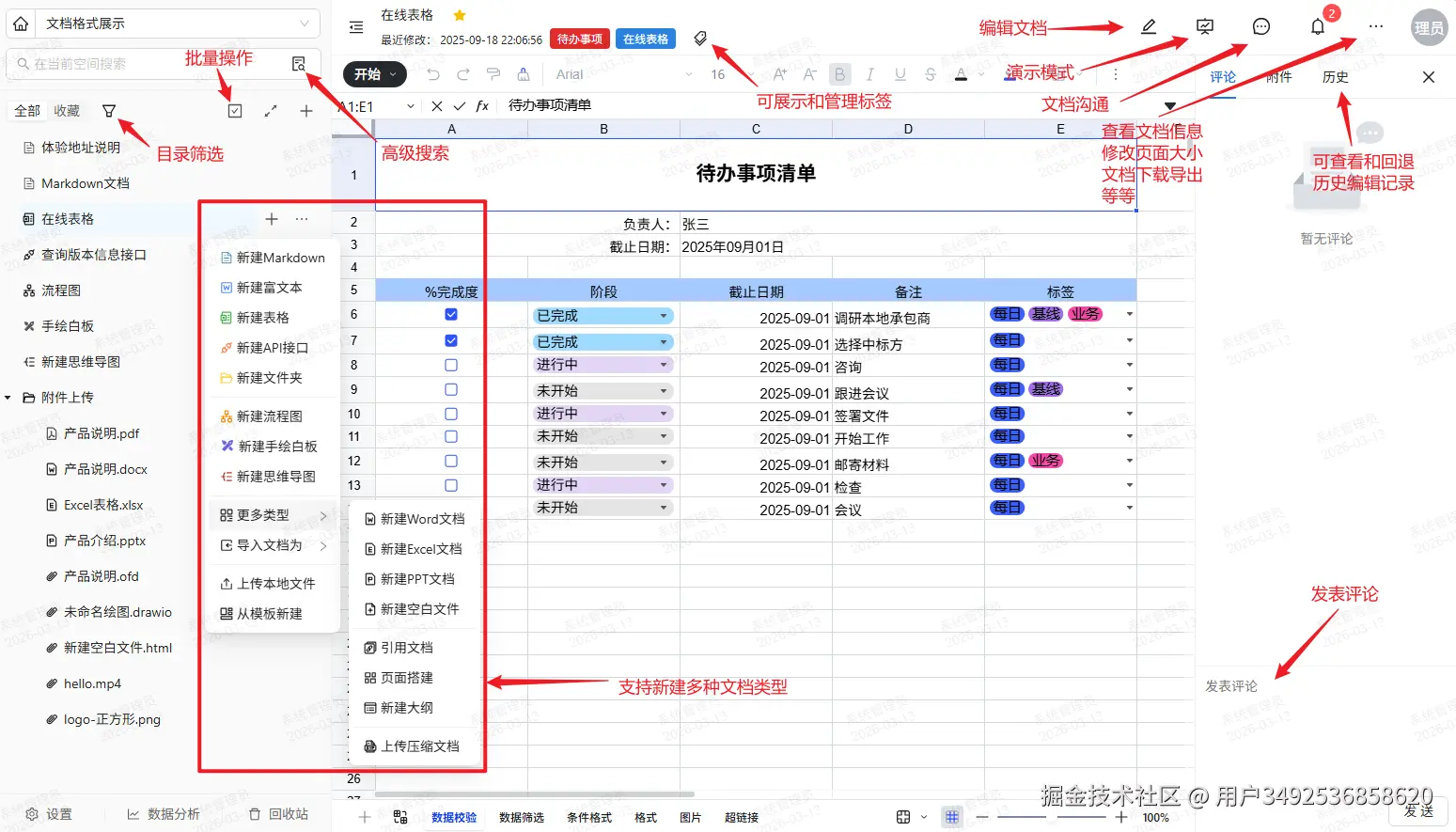Open the document chat bubble icon
Screen dimensions: 1456x832
(x=1261, y=27)
